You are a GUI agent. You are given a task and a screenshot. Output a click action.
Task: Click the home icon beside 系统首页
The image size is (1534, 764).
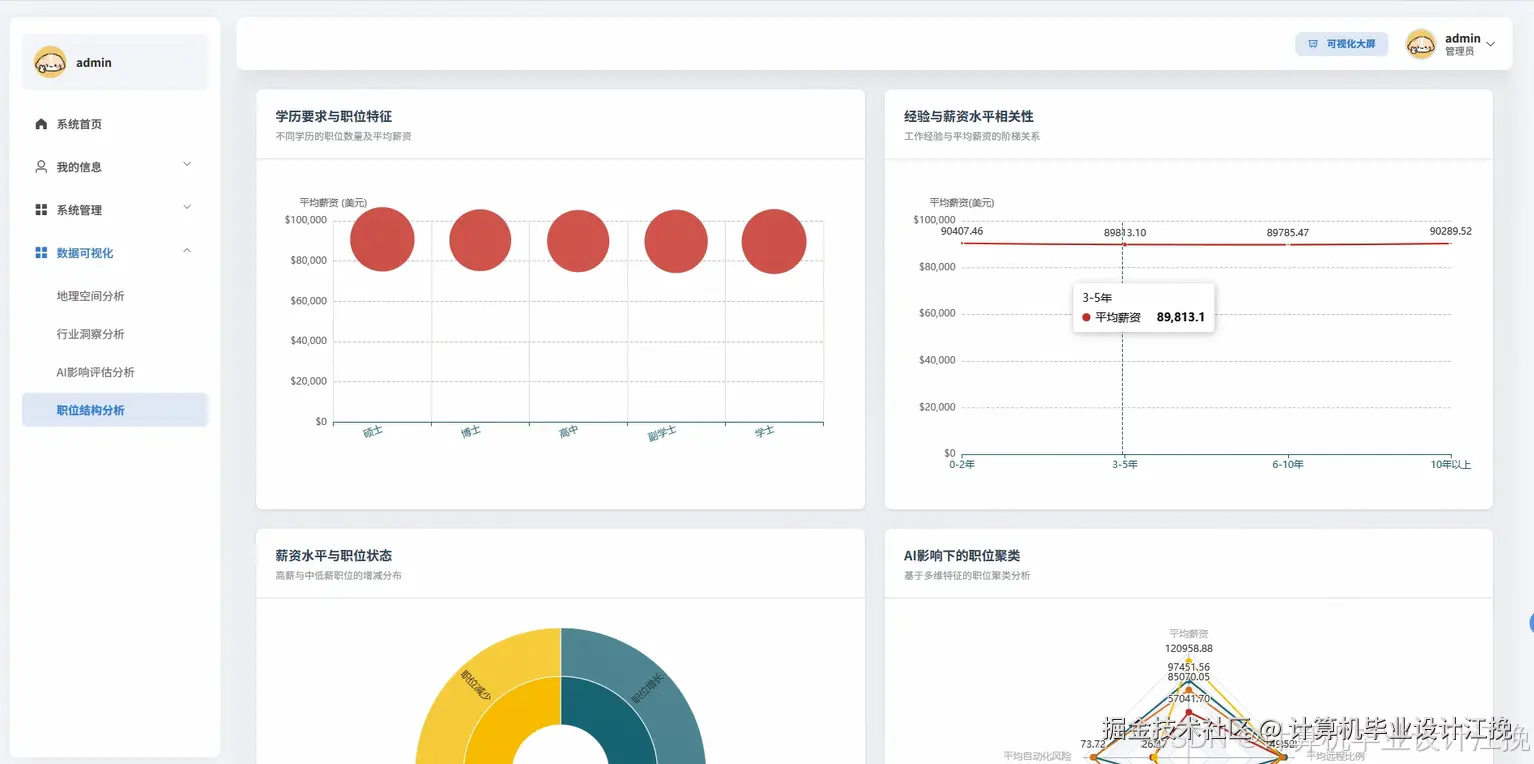click(41, 124)
